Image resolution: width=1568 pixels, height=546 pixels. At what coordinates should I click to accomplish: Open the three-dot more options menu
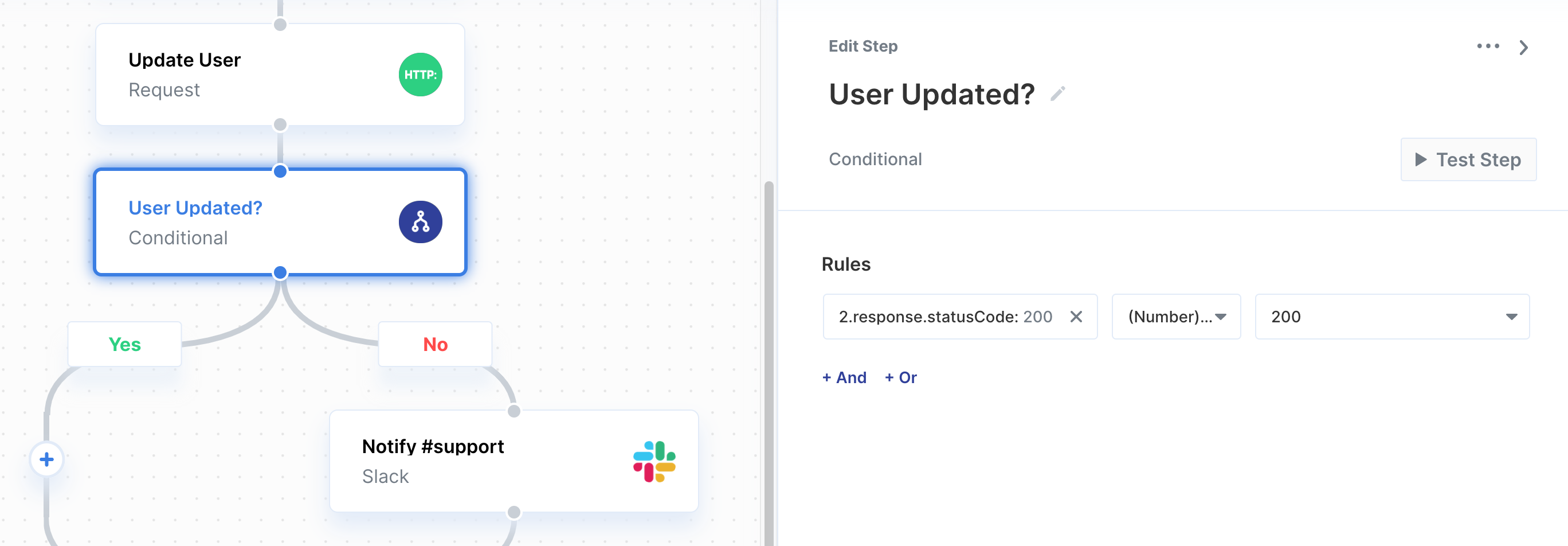click(x=1488, y=46)
